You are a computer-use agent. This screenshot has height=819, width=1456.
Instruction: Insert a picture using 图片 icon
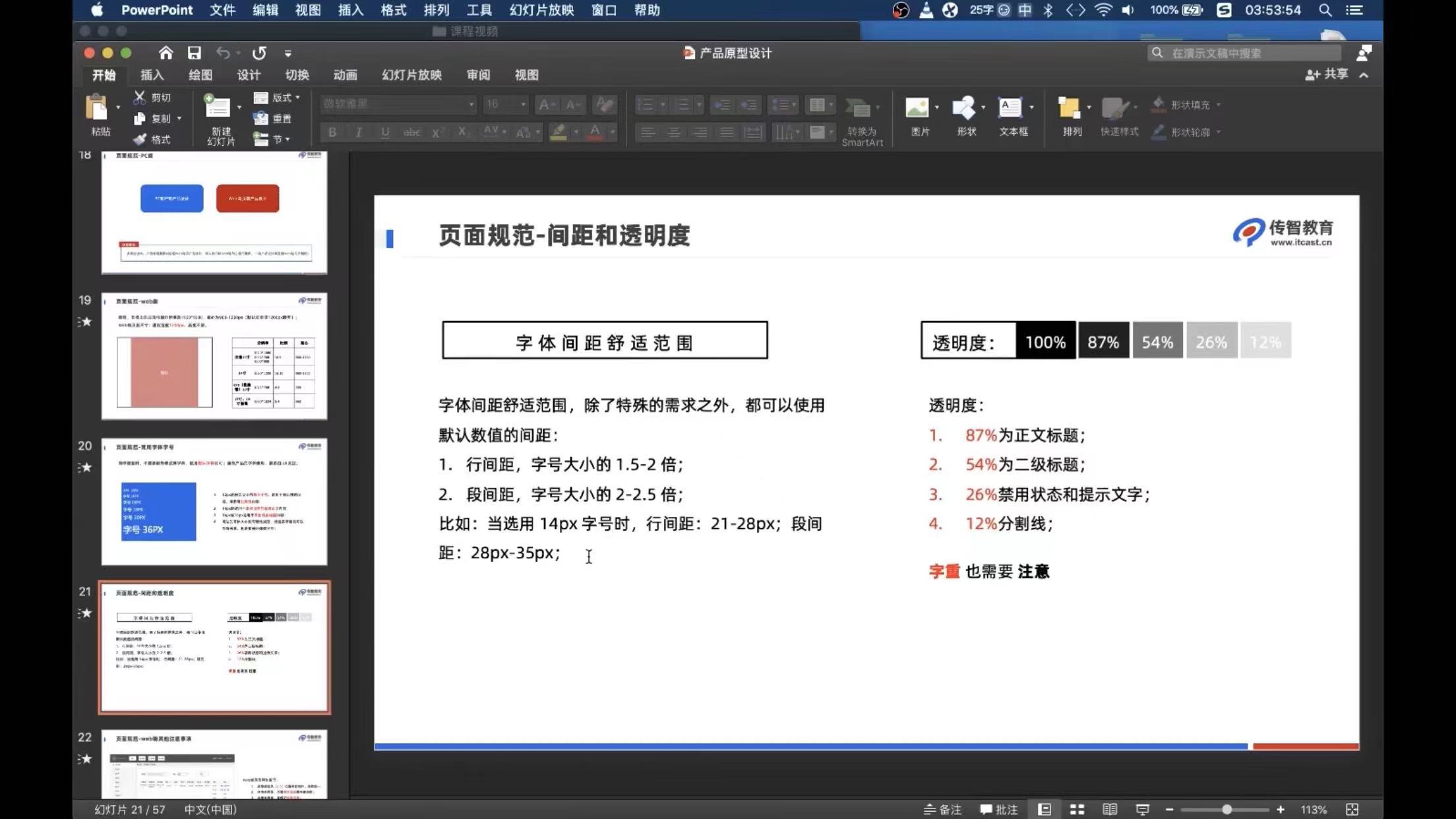(x=917, y=108)
